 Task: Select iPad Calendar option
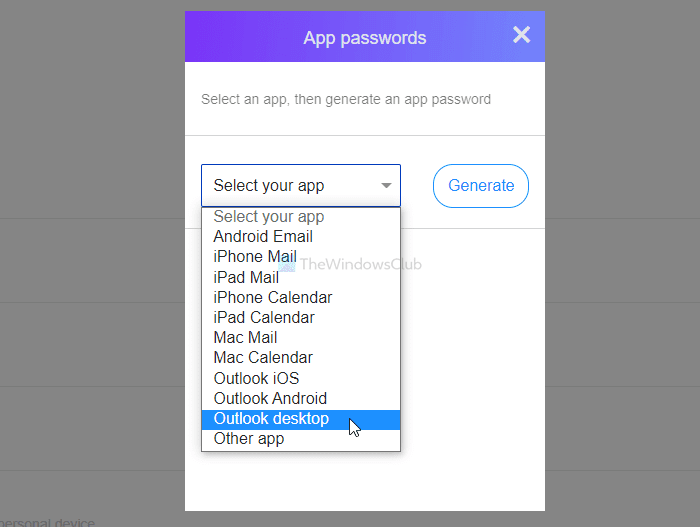coord(301,318)
